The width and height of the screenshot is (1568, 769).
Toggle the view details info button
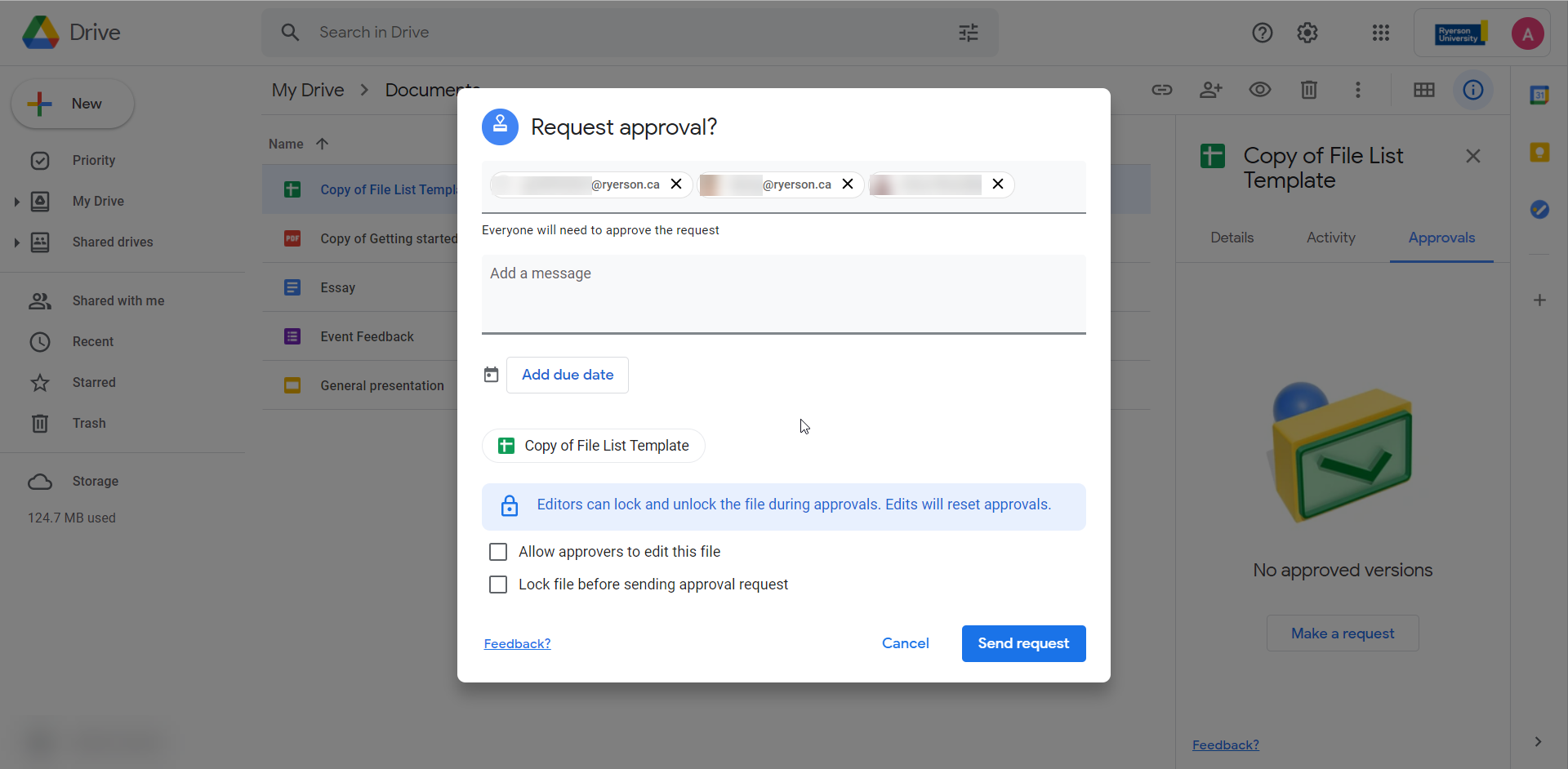coord(1472,90)
